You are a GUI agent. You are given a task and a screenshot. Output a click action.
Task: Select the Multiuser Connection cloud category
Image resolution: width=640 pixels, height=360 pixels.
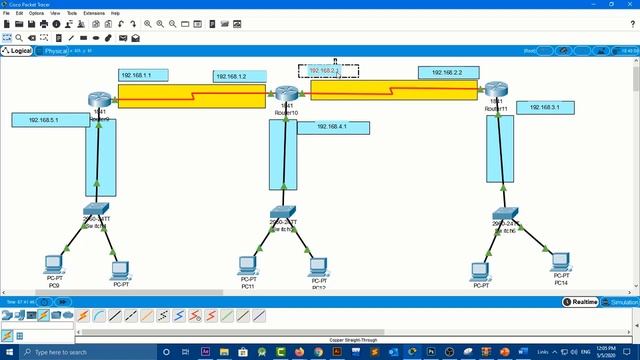68,315
